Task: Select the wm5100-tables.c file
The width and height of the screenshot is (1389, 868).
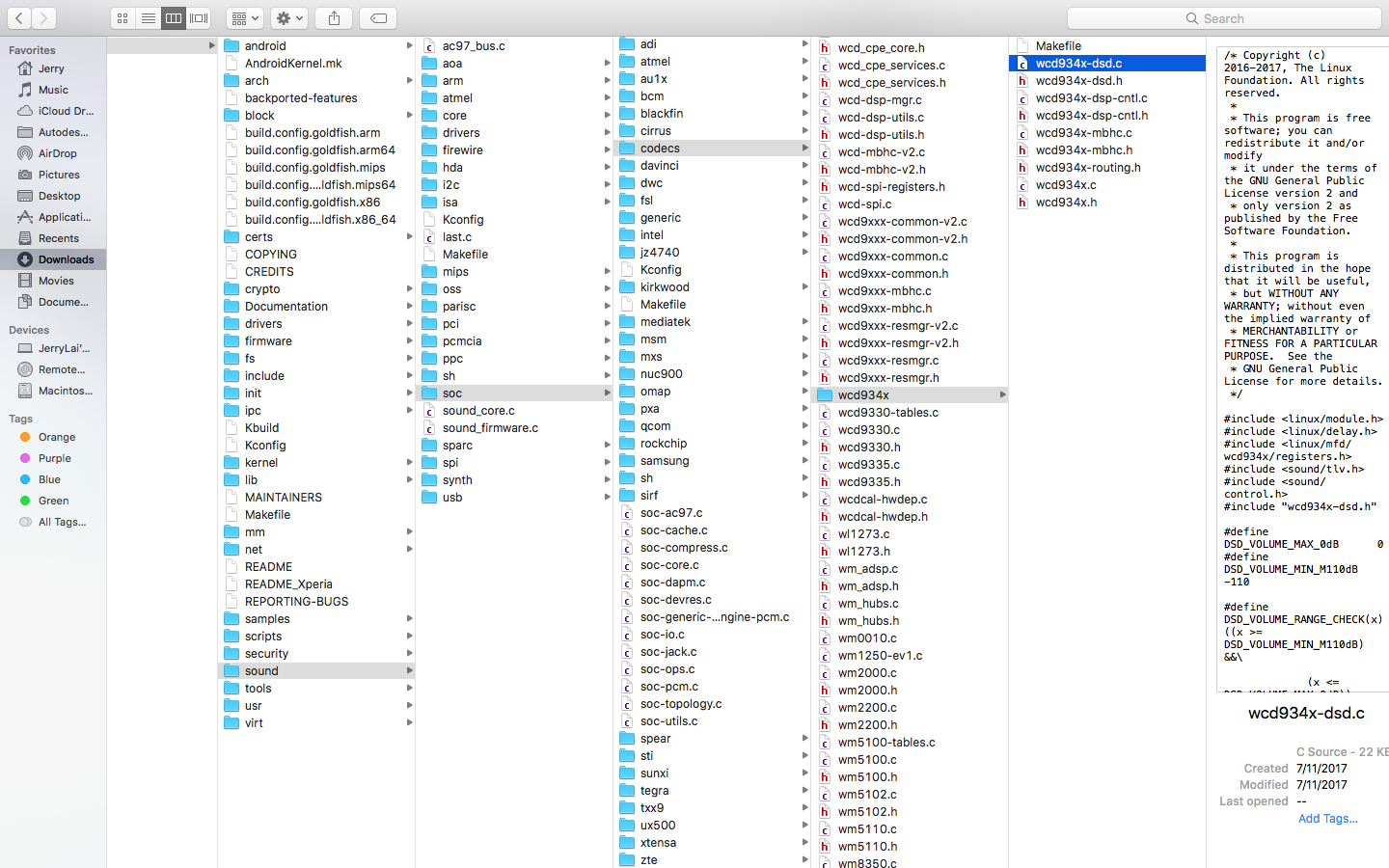Action: (910, 742)
